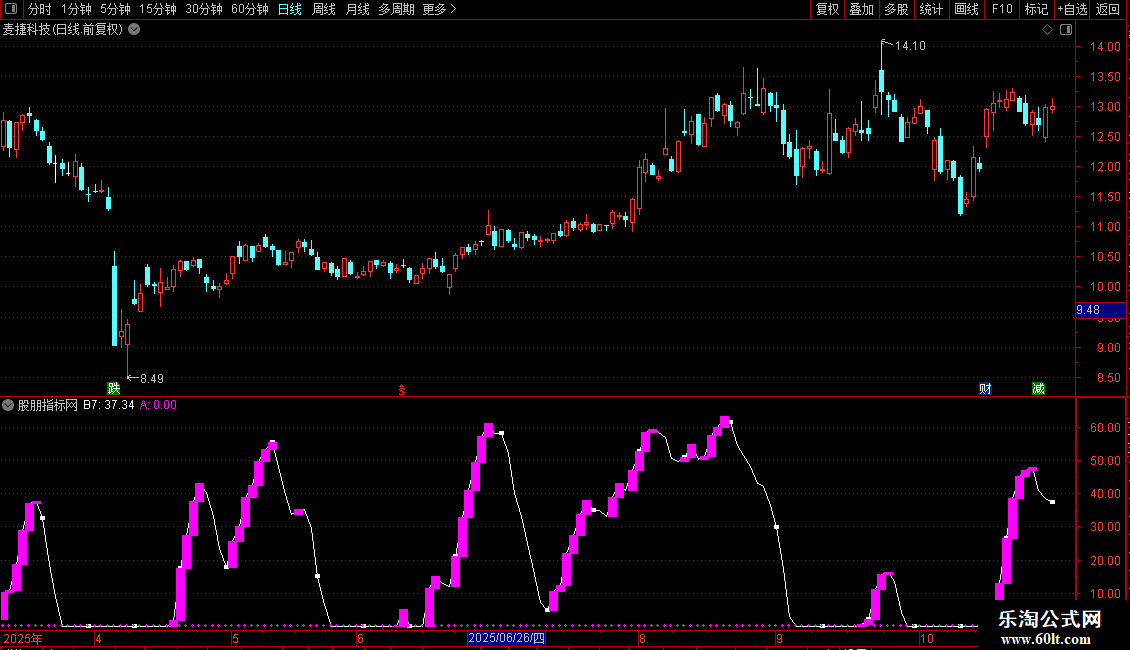1130x650 pixels.
Task: Click the panel layout icon at top-left
Action: click(x=11, y=9)
